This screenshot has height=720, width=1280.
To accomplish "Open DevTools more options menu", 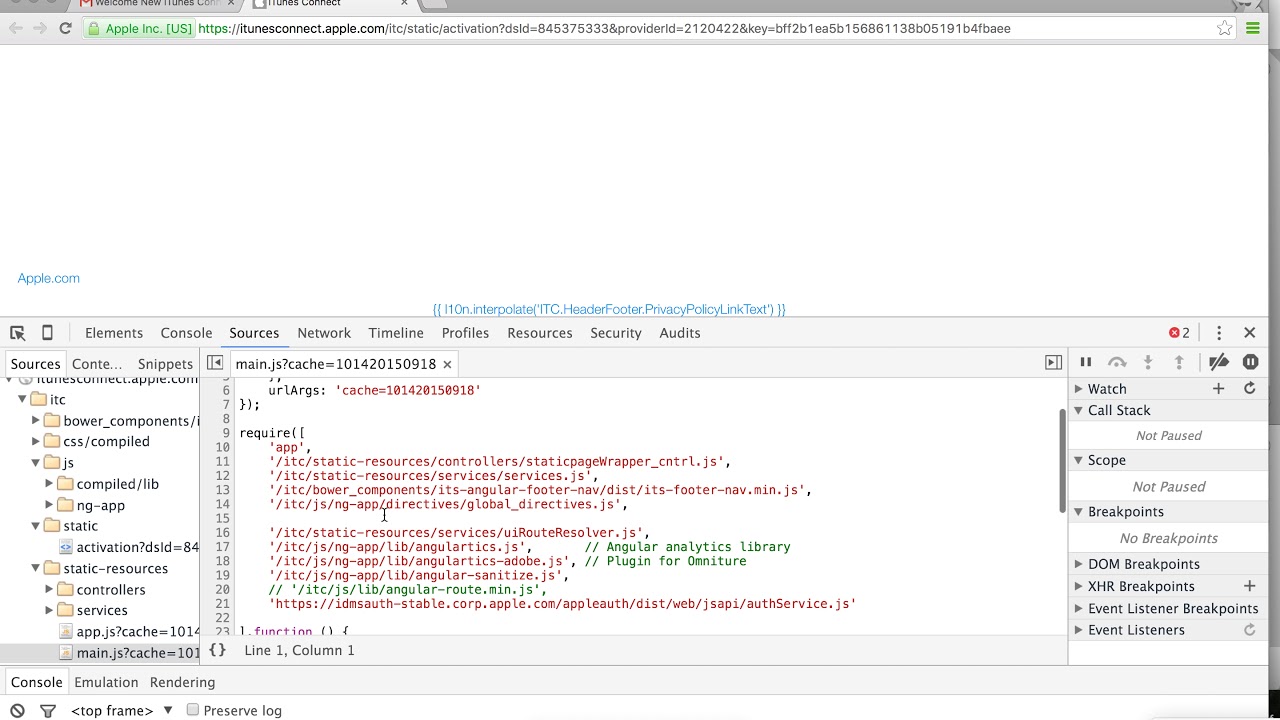I will click(1219, 333).
